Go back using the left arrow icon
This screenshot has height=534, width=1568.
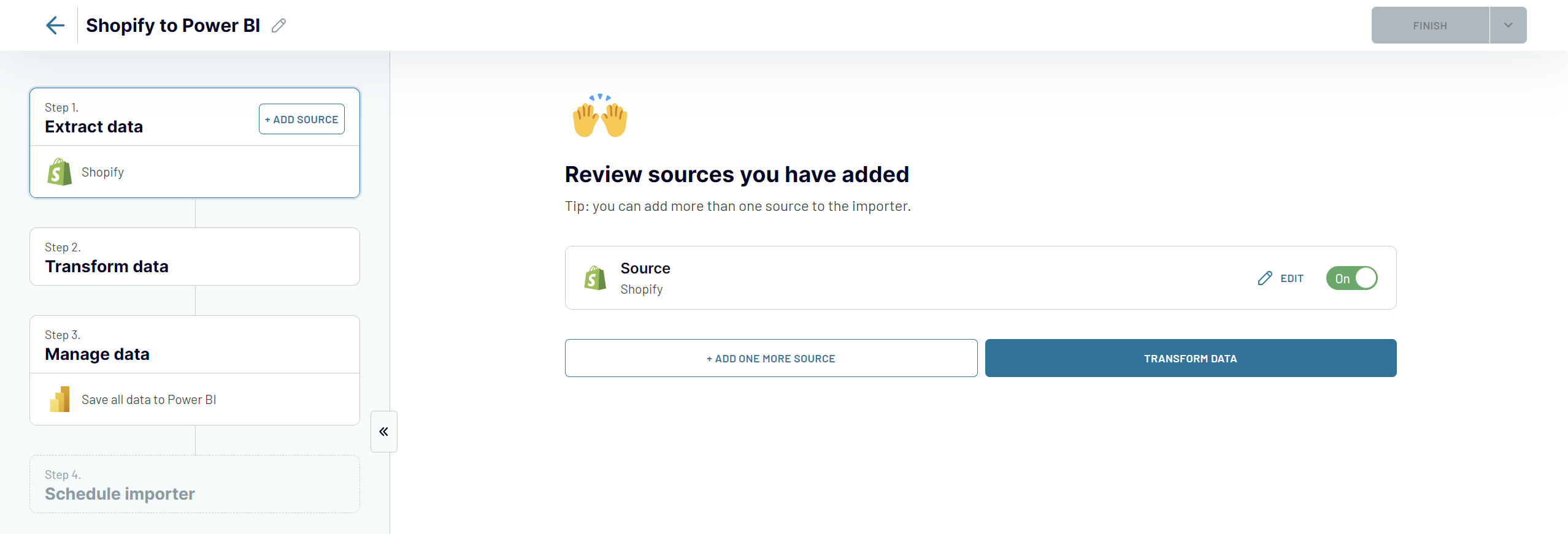click(x=55, y=25)
